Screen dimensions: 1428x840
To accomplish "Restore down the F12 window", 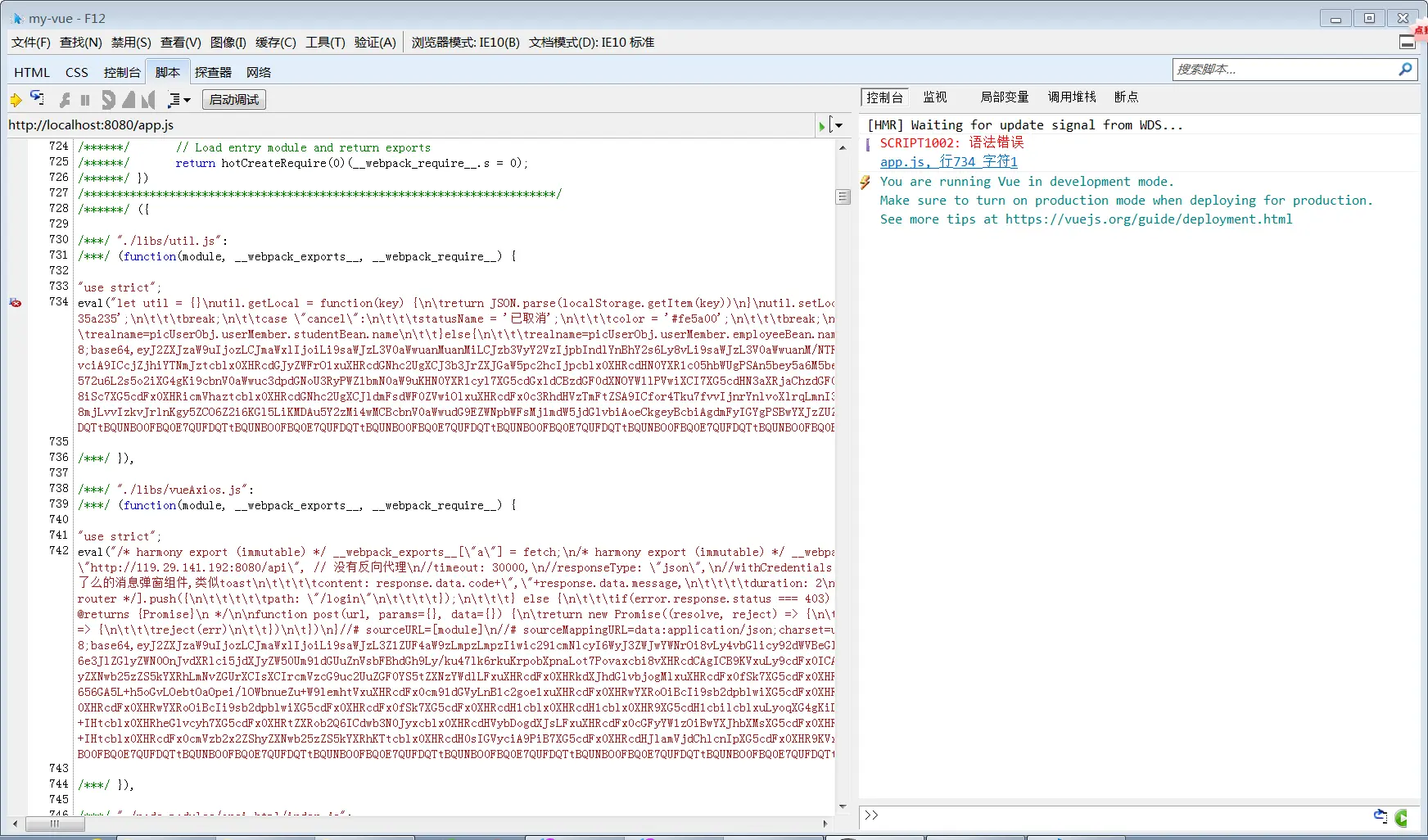I will click(1369, 18).
